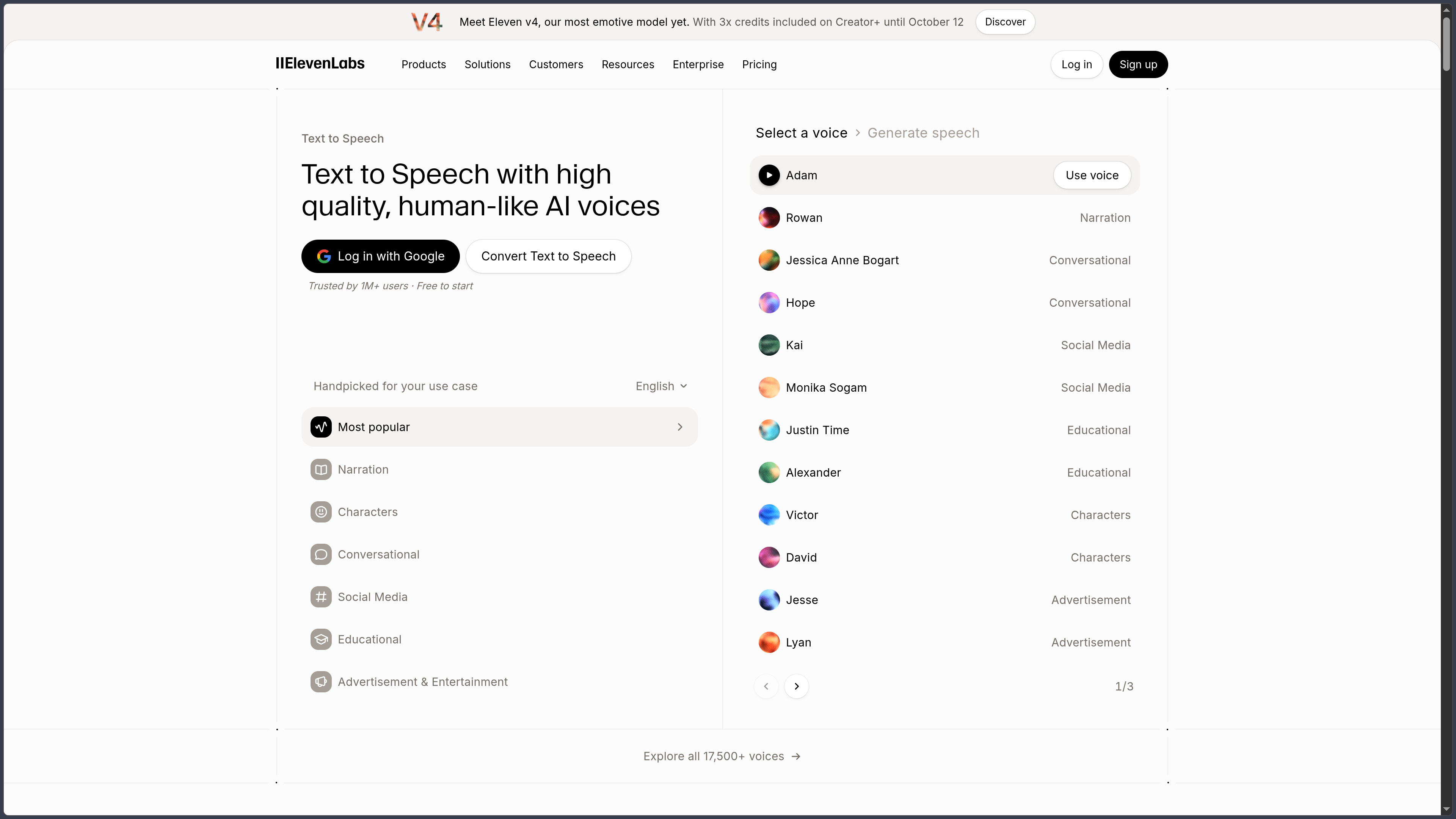Click Lyan's voice avatar

[x=769, y=642]
